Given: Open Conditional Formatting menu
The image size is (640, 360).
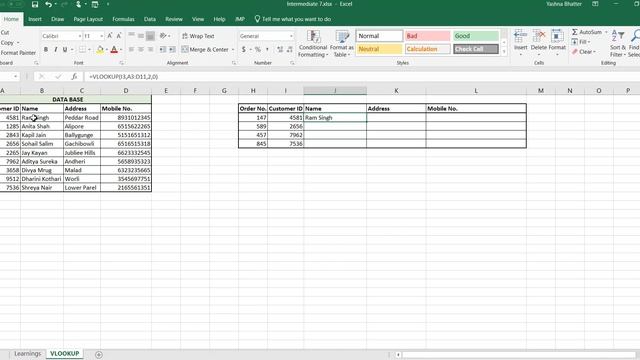Looking at the screenshot, I should click(x=313, y=44).
